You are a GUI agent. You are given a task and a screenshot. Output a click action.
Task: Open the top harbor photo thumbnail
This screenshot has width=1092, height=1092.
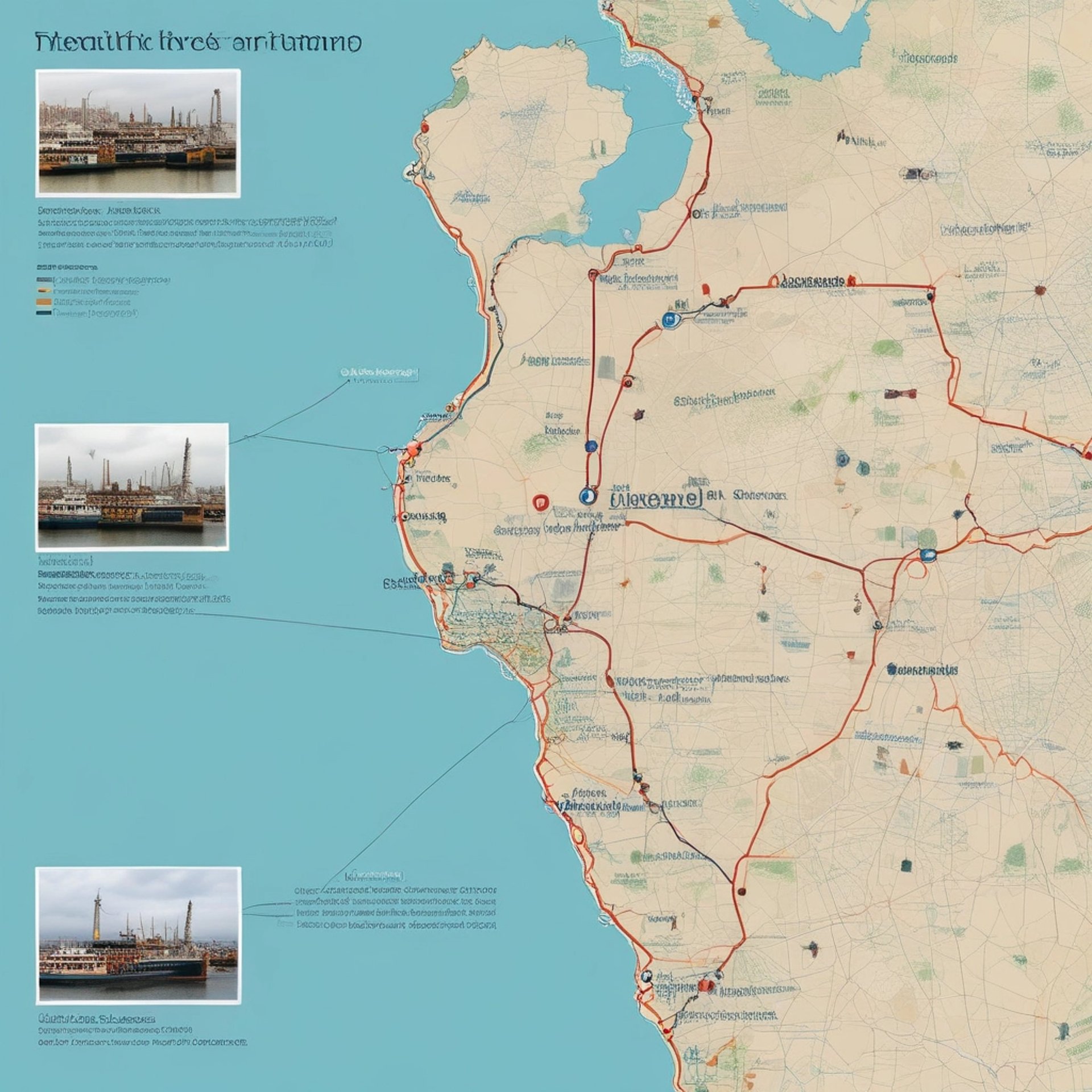138,133
